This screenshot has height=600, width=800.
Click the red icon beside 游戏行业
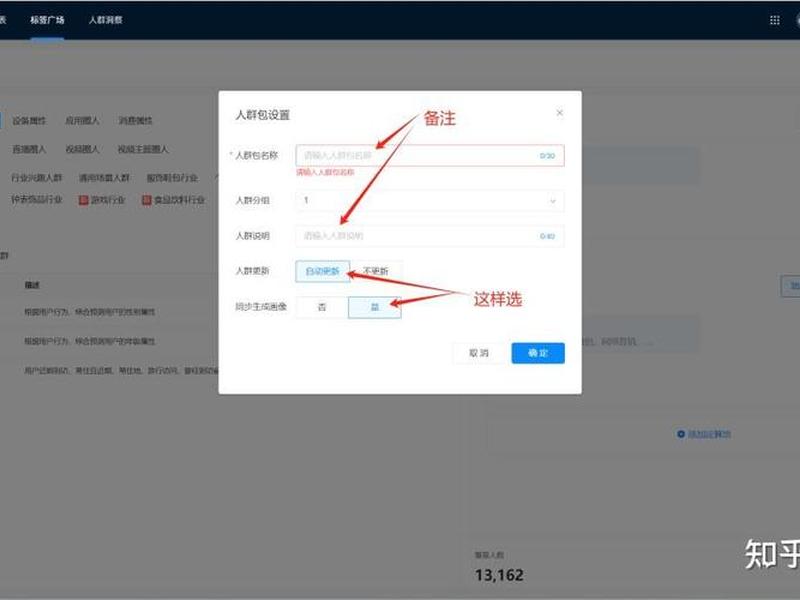click(x=84, y=200)
